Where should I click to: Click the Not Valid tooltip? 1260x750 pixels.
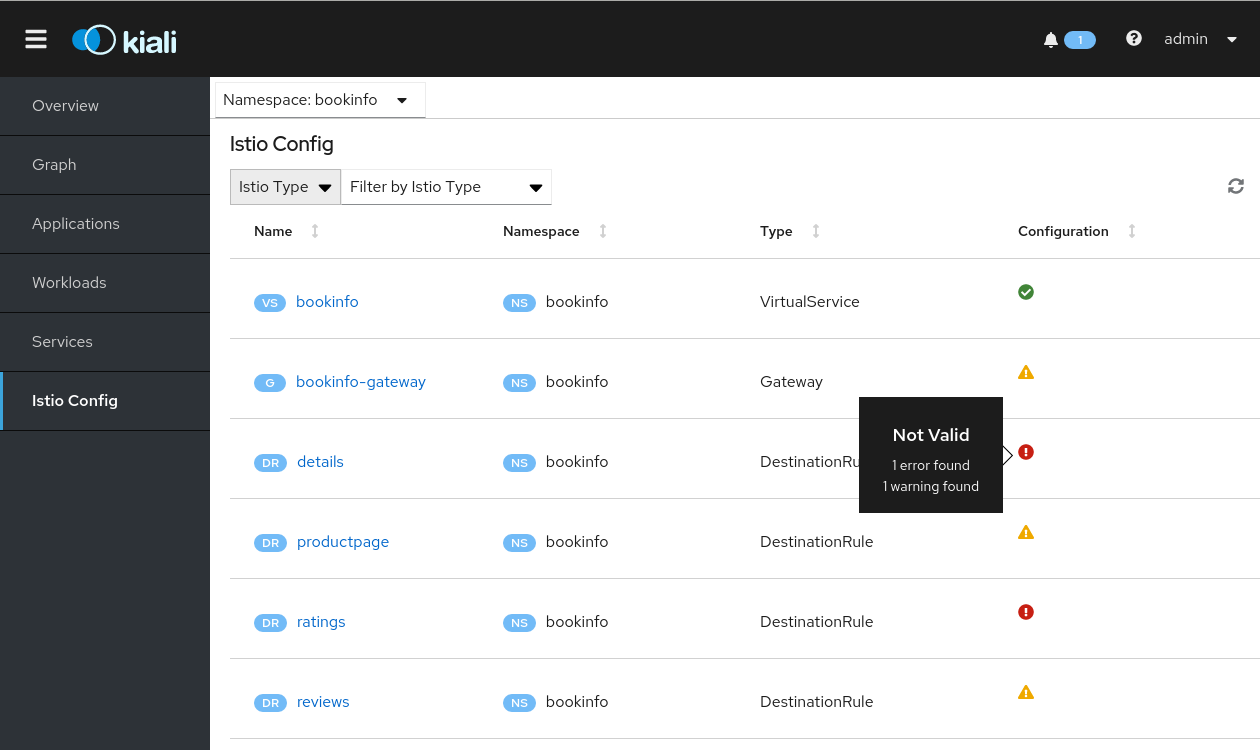931,455
